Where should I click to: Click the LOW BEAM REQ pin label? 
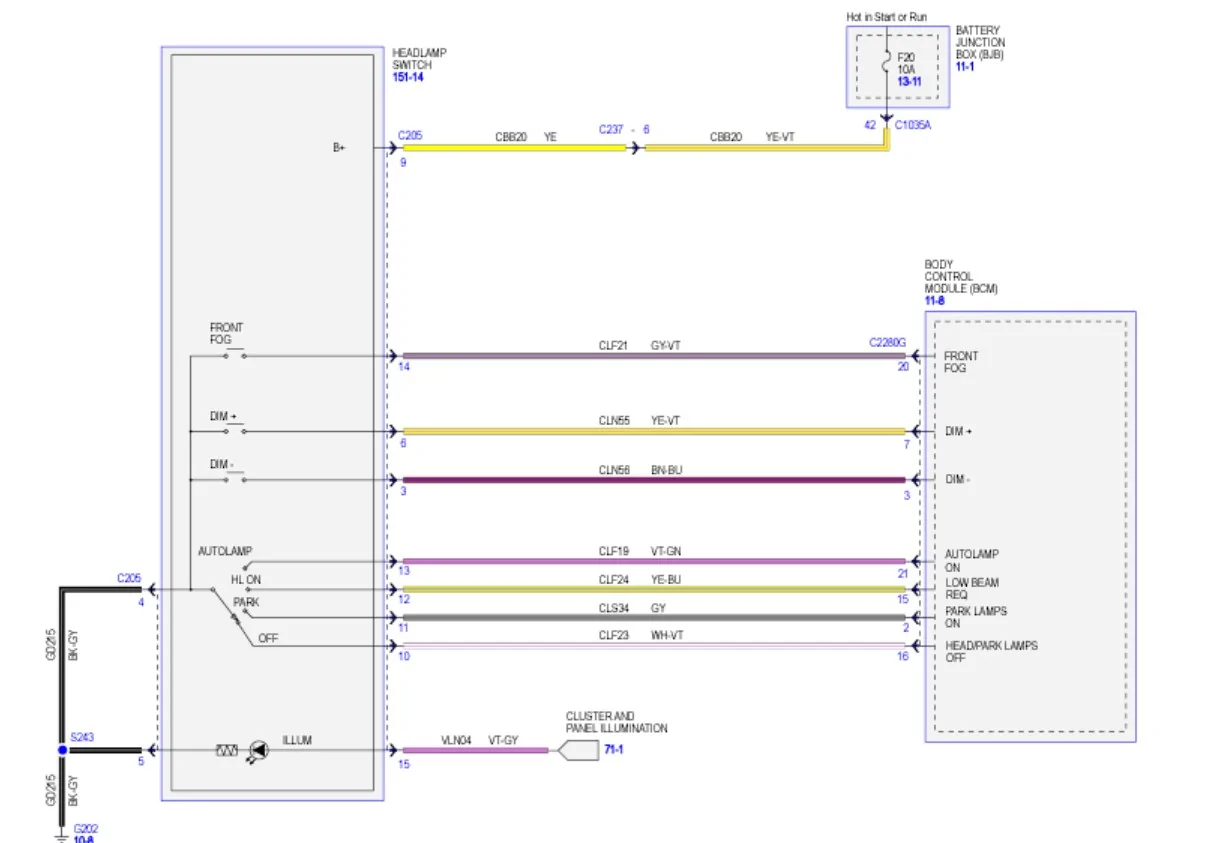pos(972,588)
